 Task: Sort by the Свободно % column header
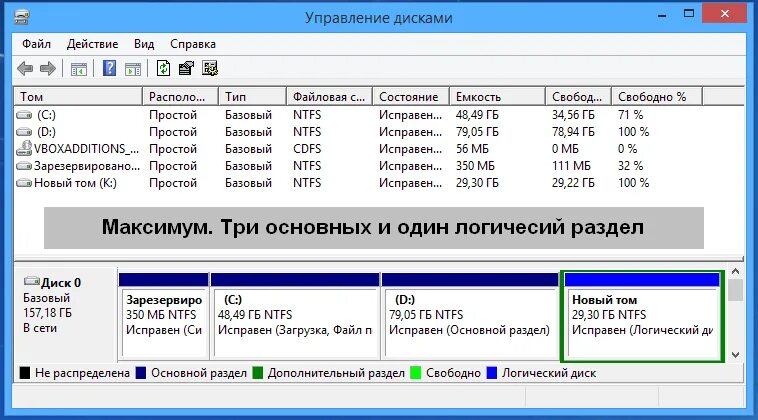(657, 97)
